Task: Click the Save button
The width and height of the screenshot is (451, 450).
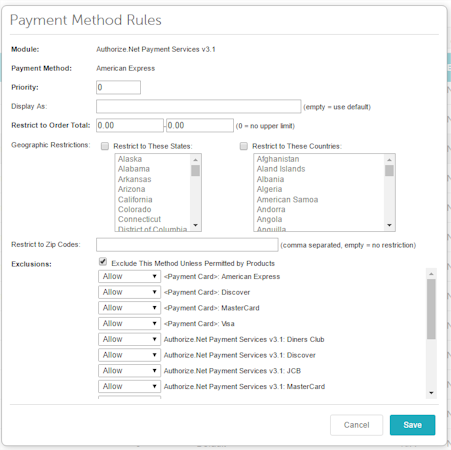Action: coord(412,425)
